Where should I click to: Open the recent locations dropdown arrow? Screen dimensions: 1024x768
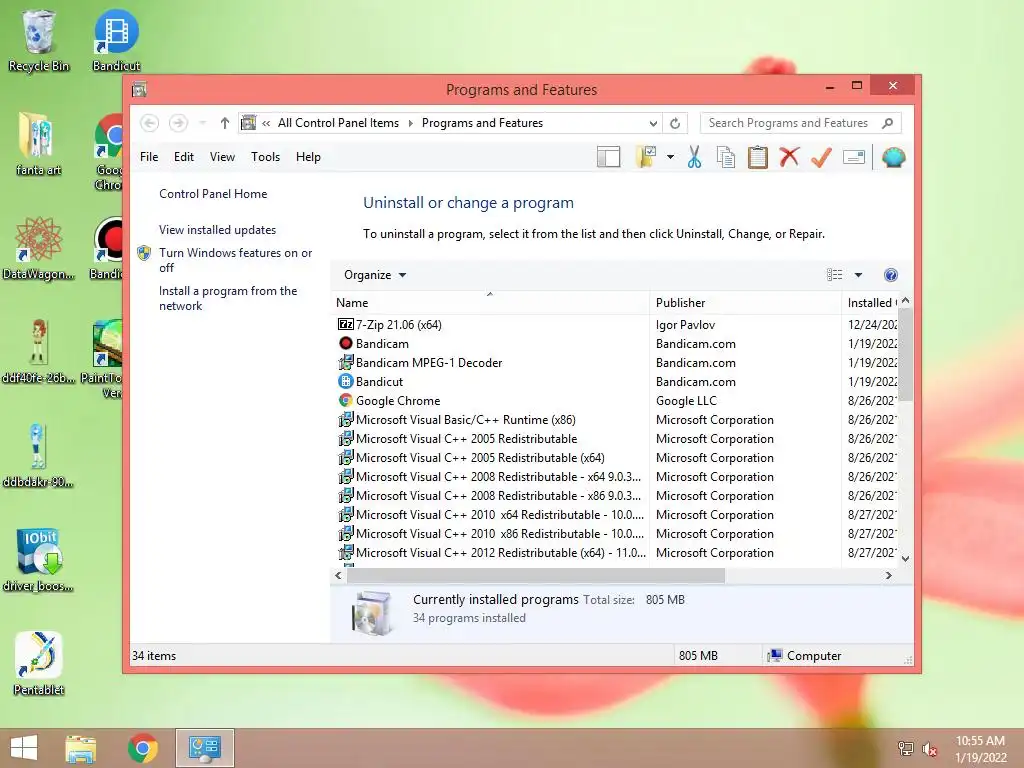(x=202, y=123)
